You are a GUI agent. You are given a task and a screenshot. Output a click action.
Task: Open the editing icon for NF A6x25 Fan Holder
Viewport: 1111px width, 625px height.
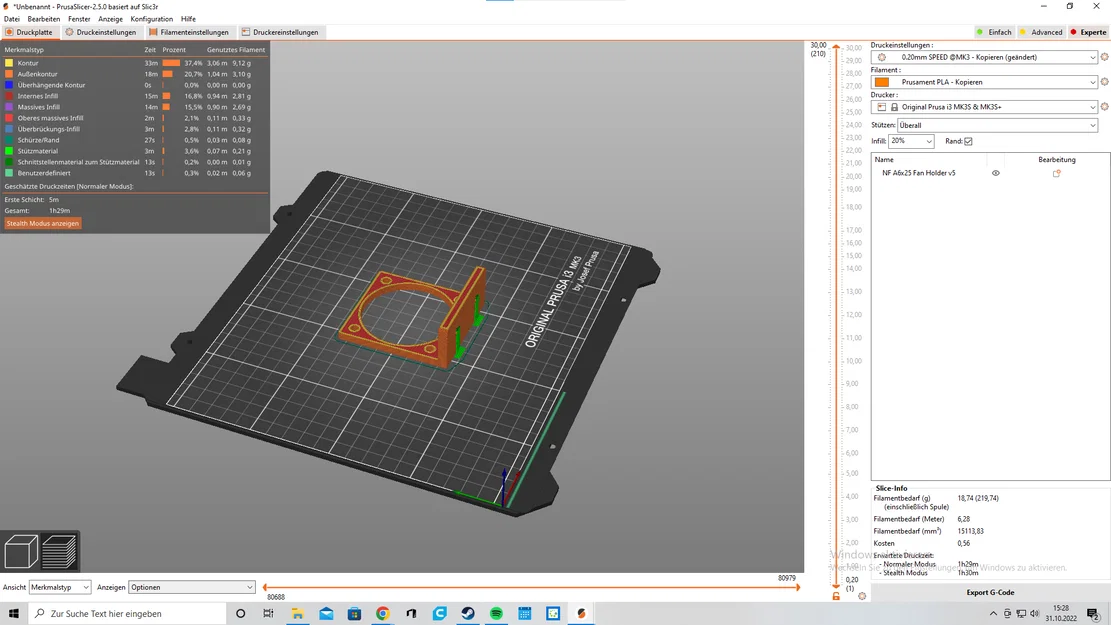(1056, 173)
